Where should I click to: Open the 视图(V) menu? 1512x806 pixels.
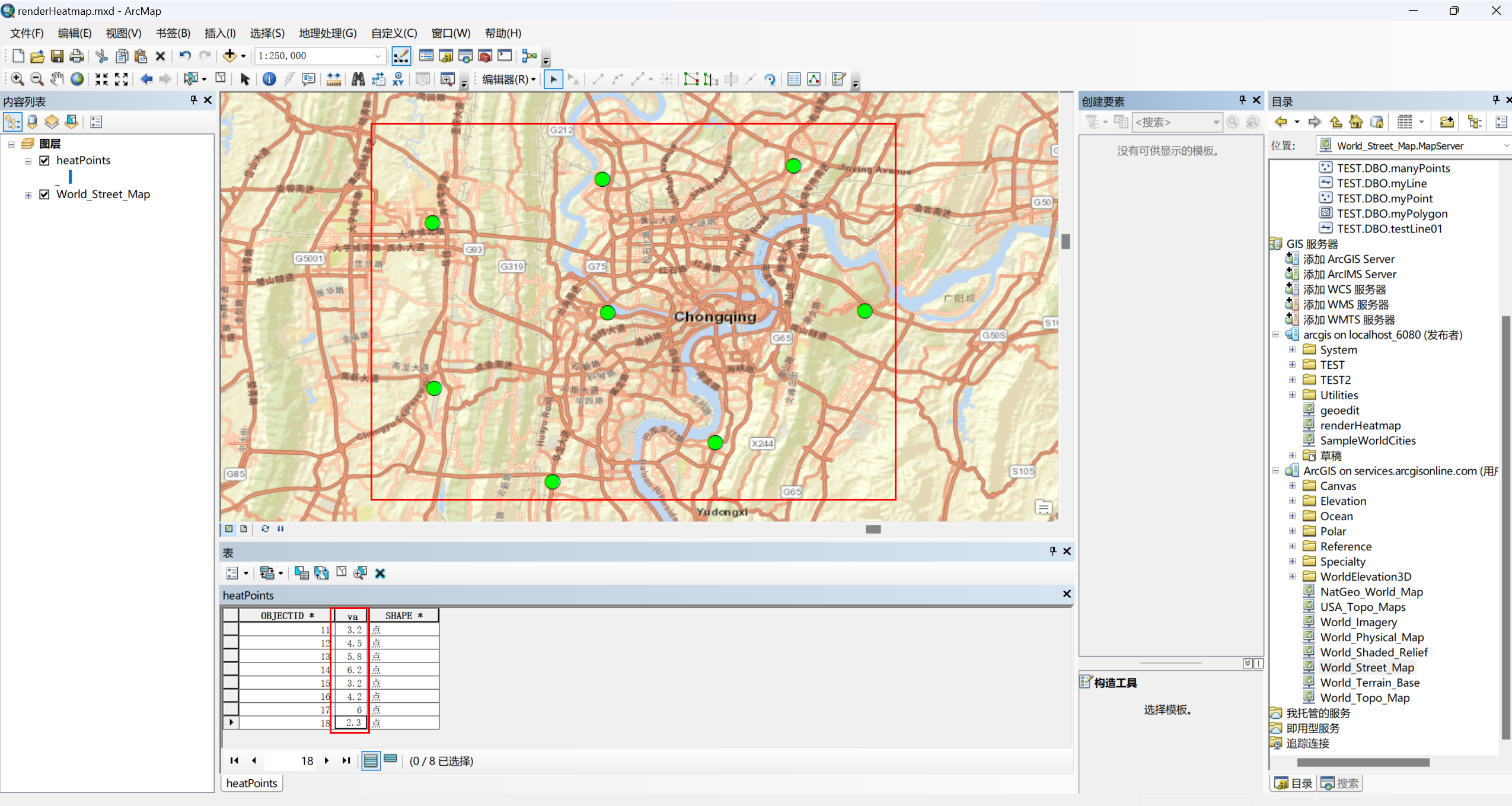tap(123, 33)
